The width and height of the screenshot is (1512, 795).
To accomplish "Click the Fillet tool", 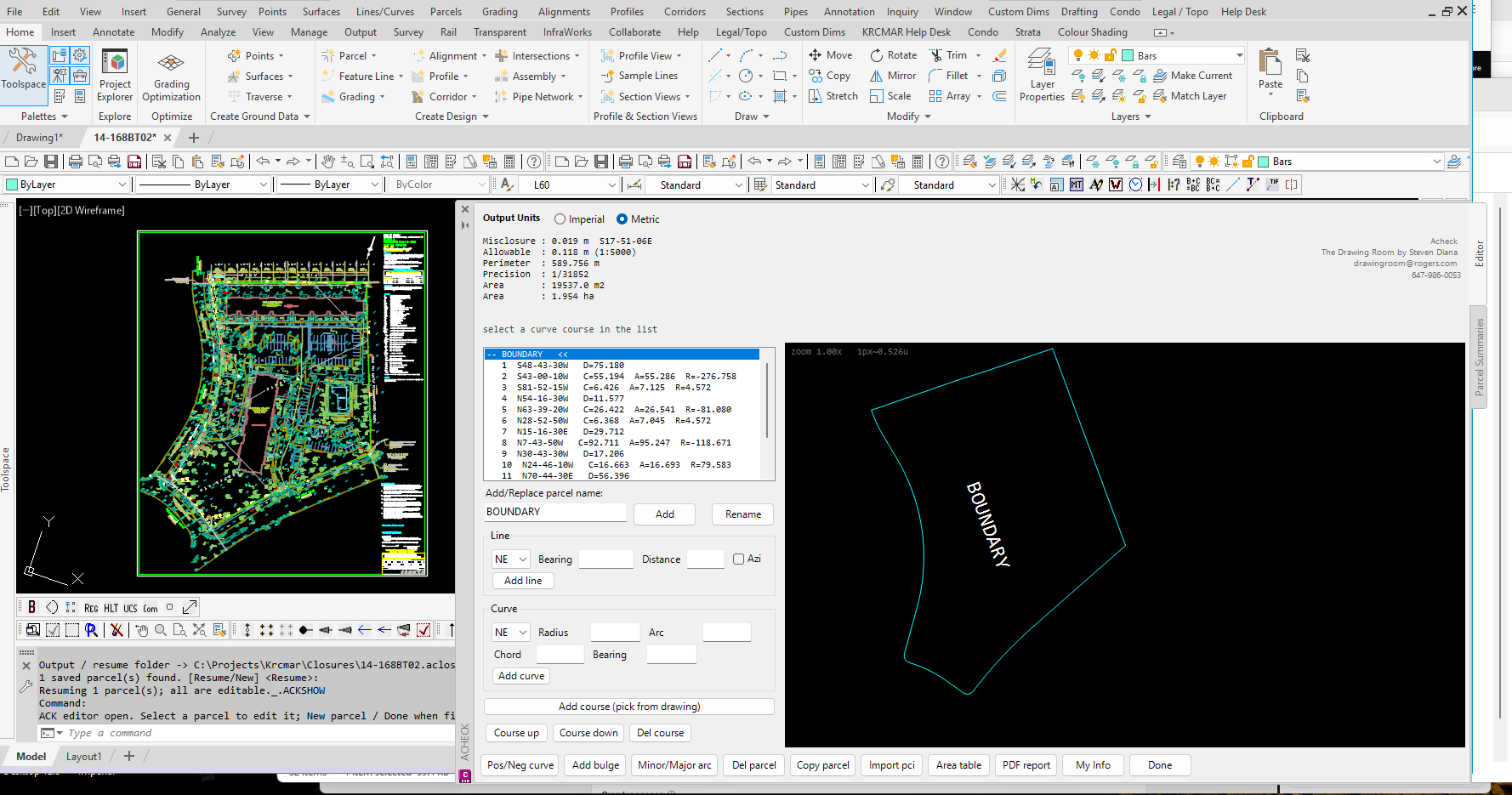I will tap(948, 76).
